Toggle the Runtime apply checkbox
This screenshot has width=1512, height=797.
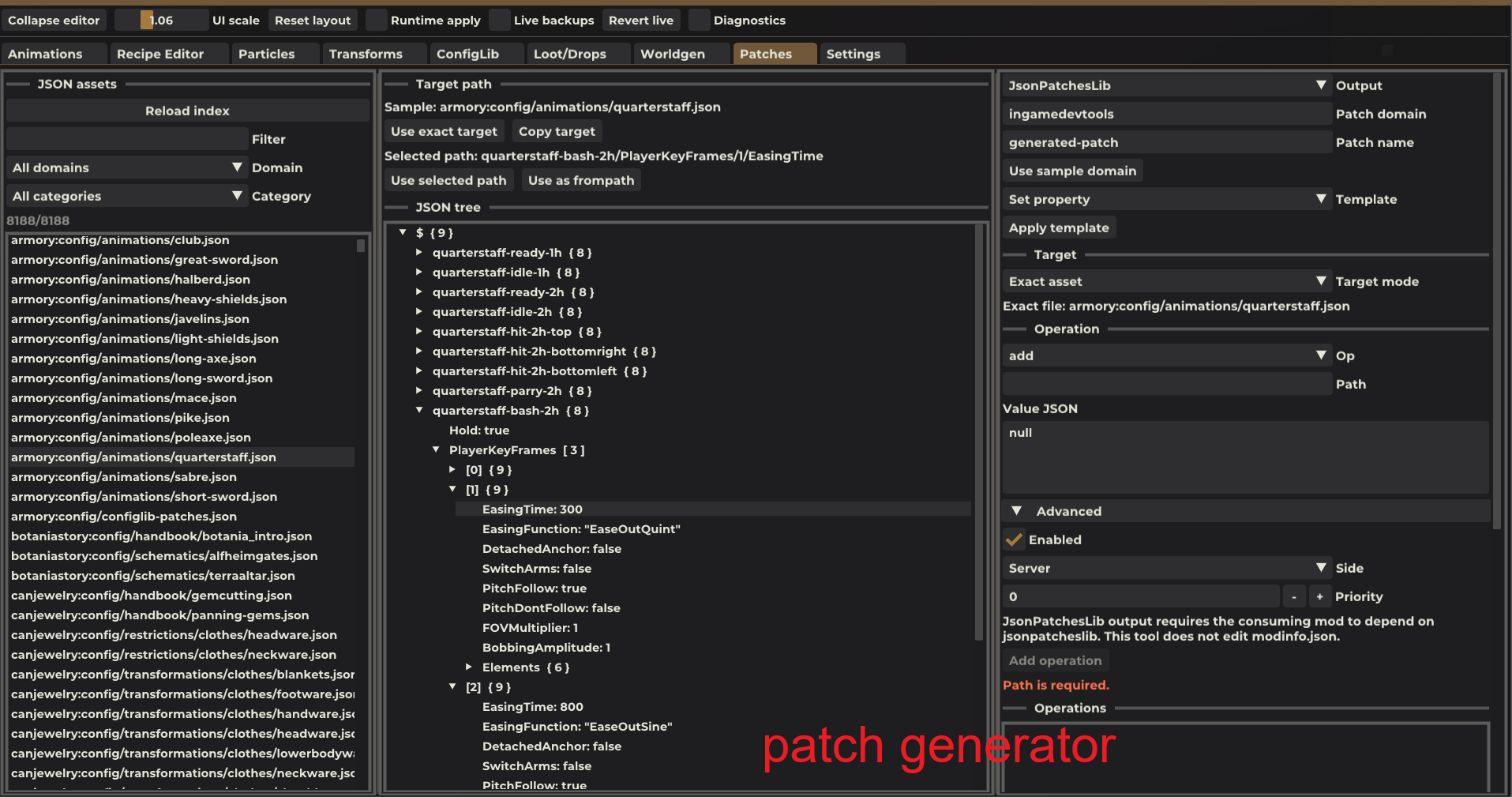tap(377, 20)
